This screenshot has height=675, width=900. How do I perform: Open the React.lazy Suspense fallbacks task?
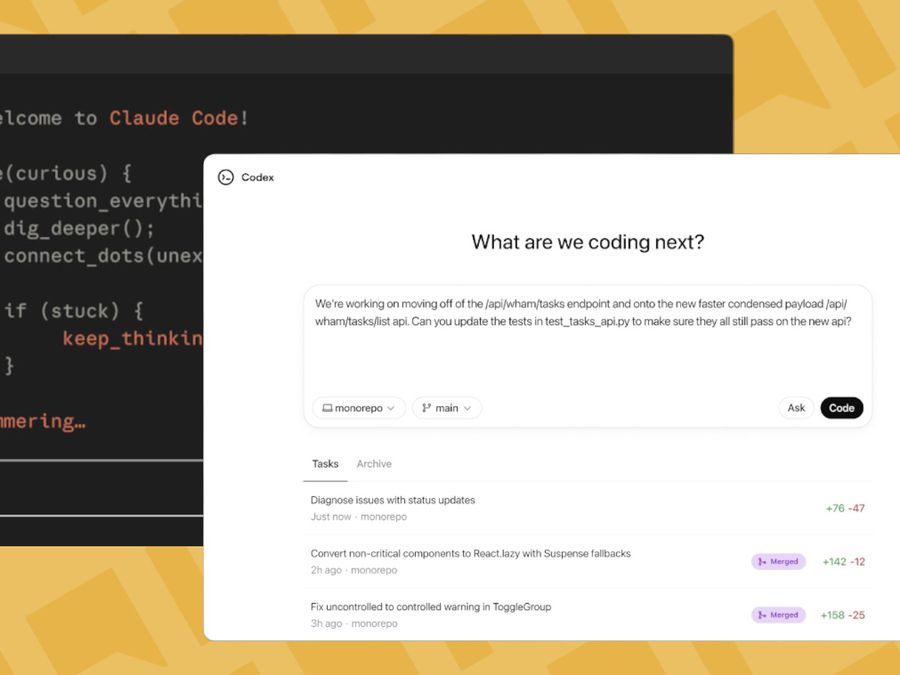coord(470,553)
